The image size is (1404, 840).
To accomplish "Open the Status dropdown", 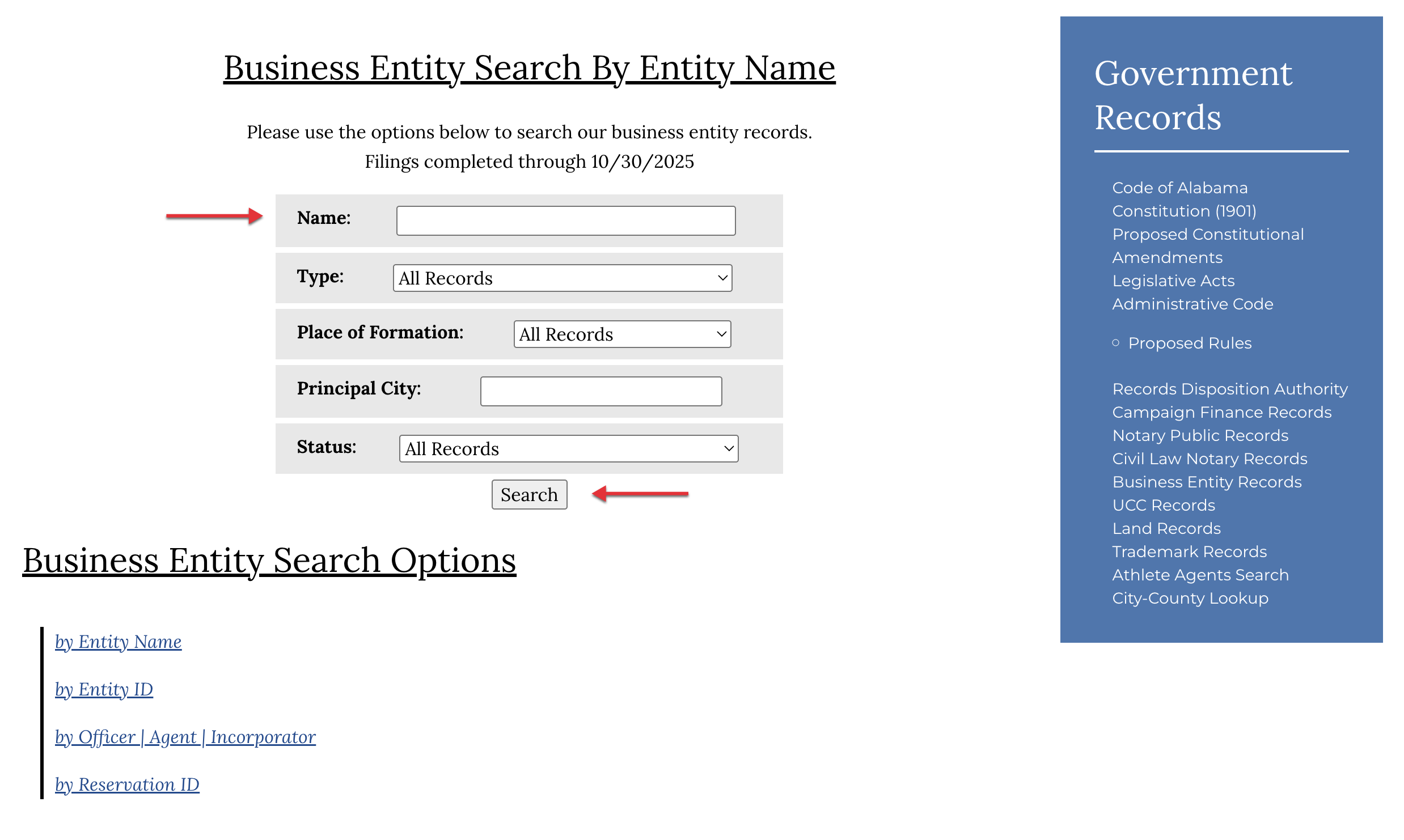I will point(568,449).
